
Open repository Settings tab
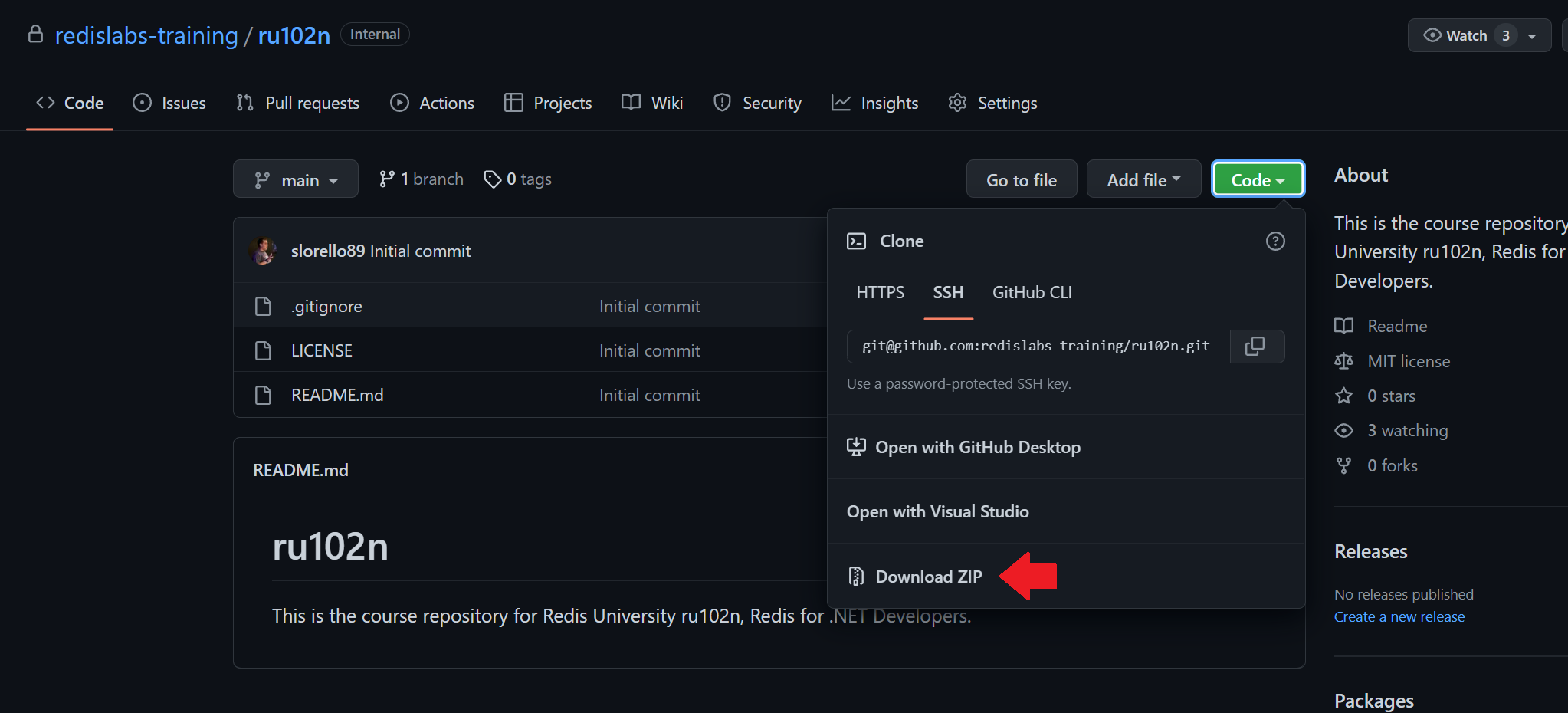993,103
